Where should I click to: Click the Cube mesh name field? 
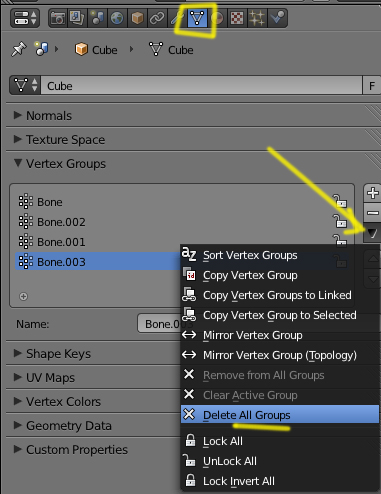coord(201,86)
